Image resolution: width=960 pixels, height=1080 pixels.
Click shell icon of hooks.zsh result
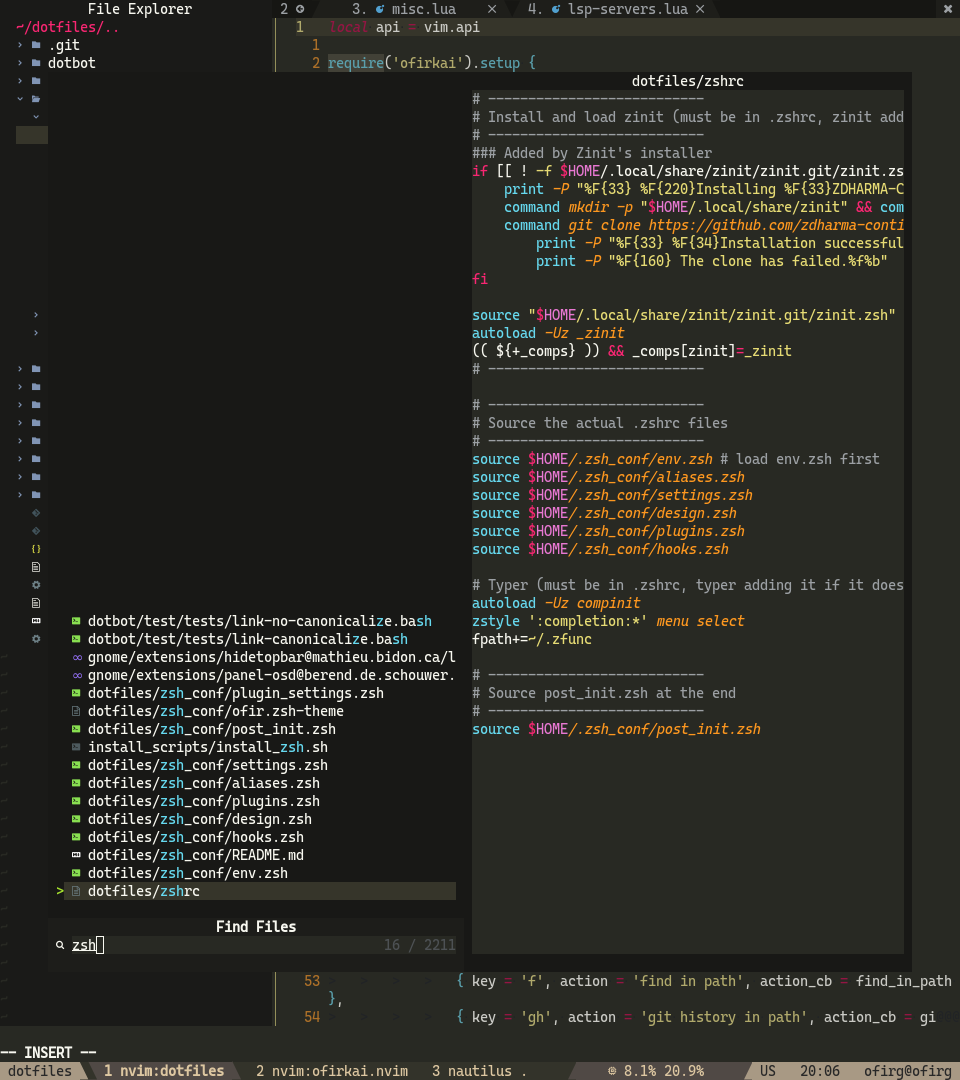coord(76,837)
